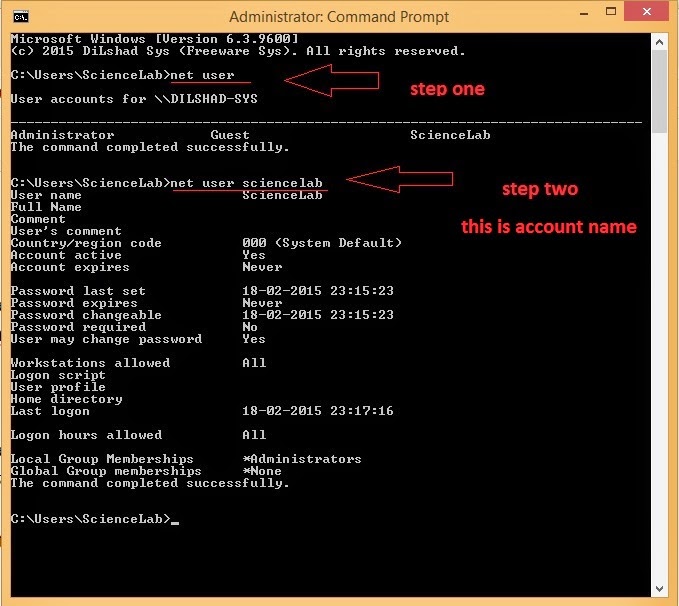Screen dimensions: 679x606
Task: Open the Command Prompt system menu icon
Action: [20, 17]
